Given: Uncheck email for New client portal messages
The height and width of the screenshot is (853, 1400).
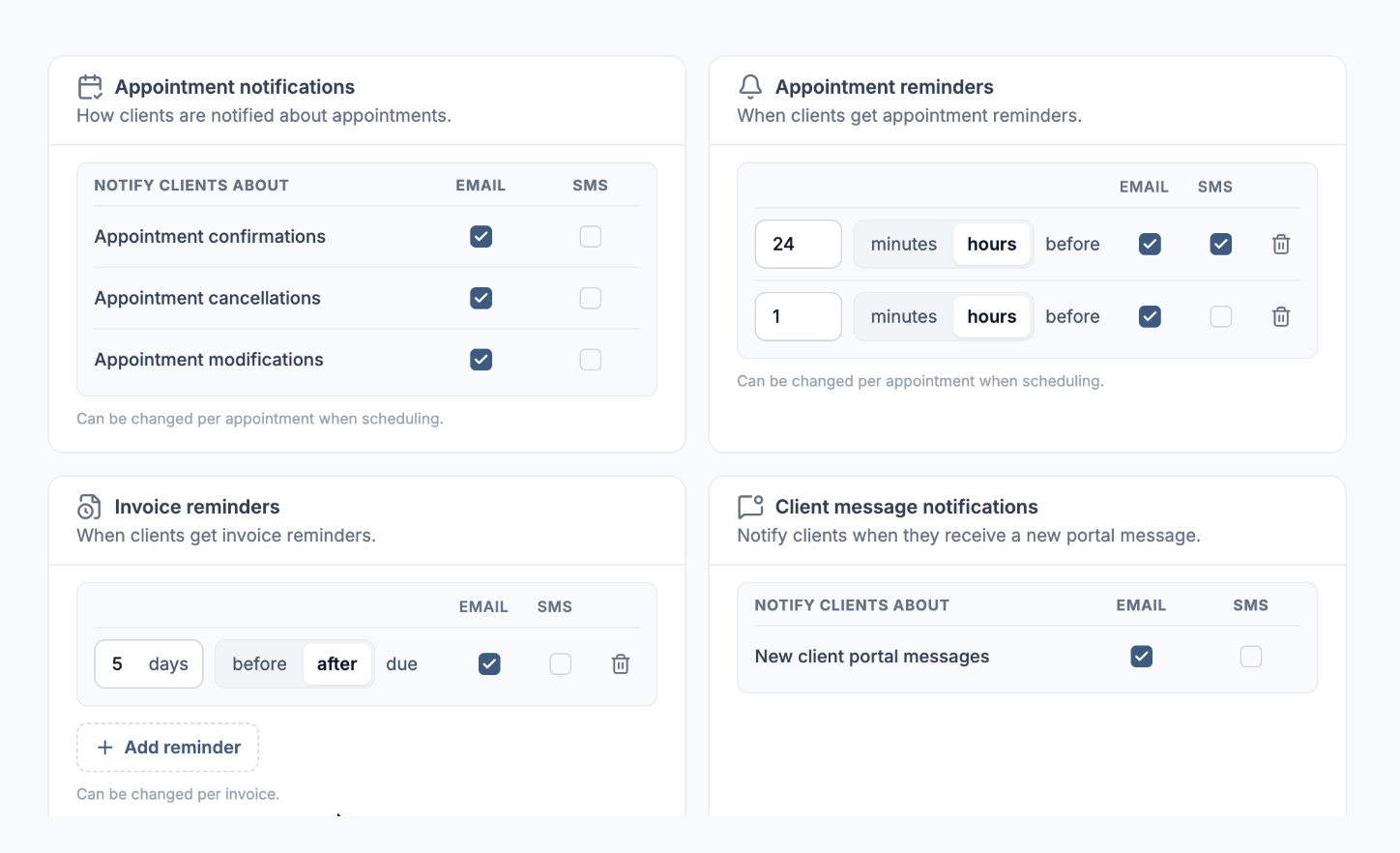Looking at the screenshot, I should 1142,657.
